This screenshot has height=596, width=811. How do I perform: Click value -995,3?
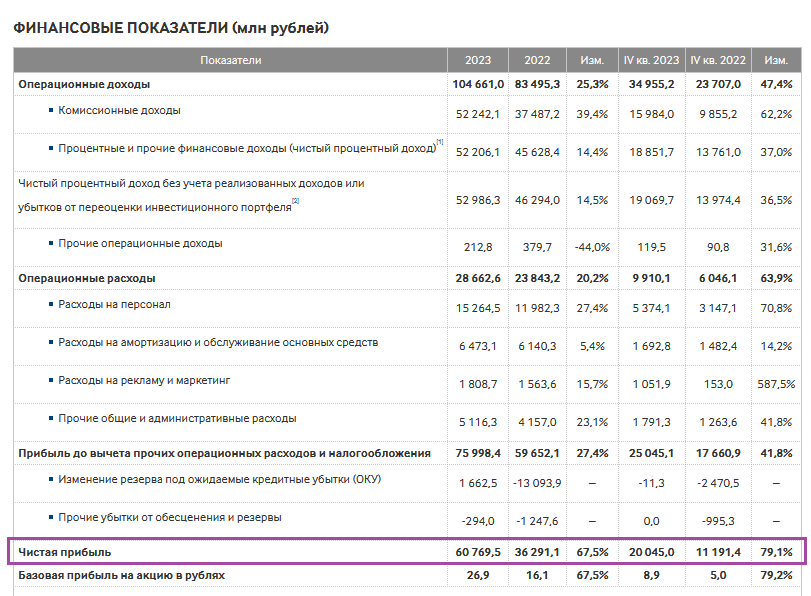(718, 521)
